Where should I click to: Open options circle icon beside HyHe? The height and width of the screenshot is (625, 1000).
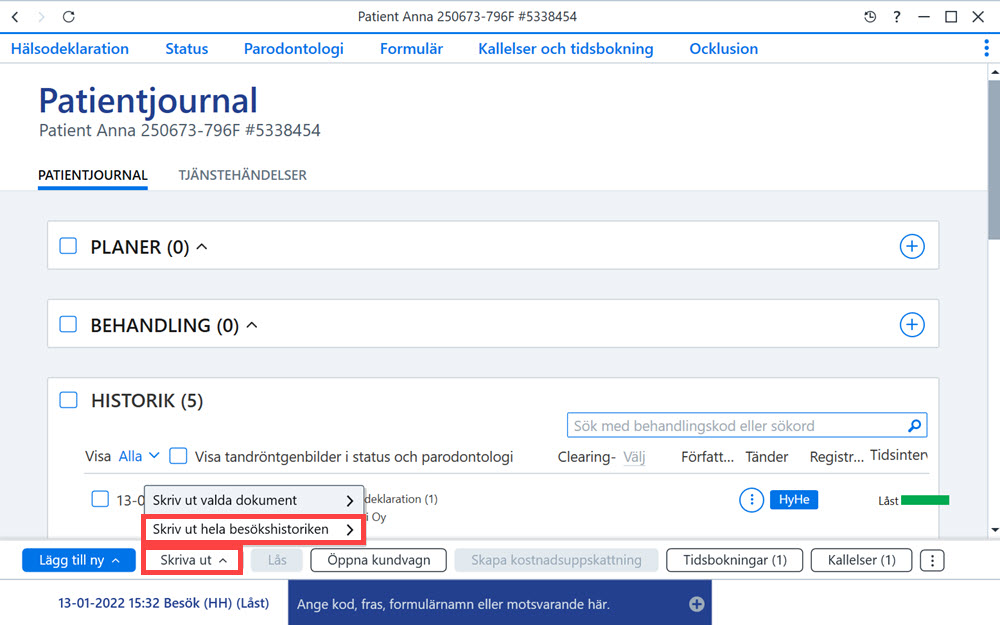coord(751,500)
